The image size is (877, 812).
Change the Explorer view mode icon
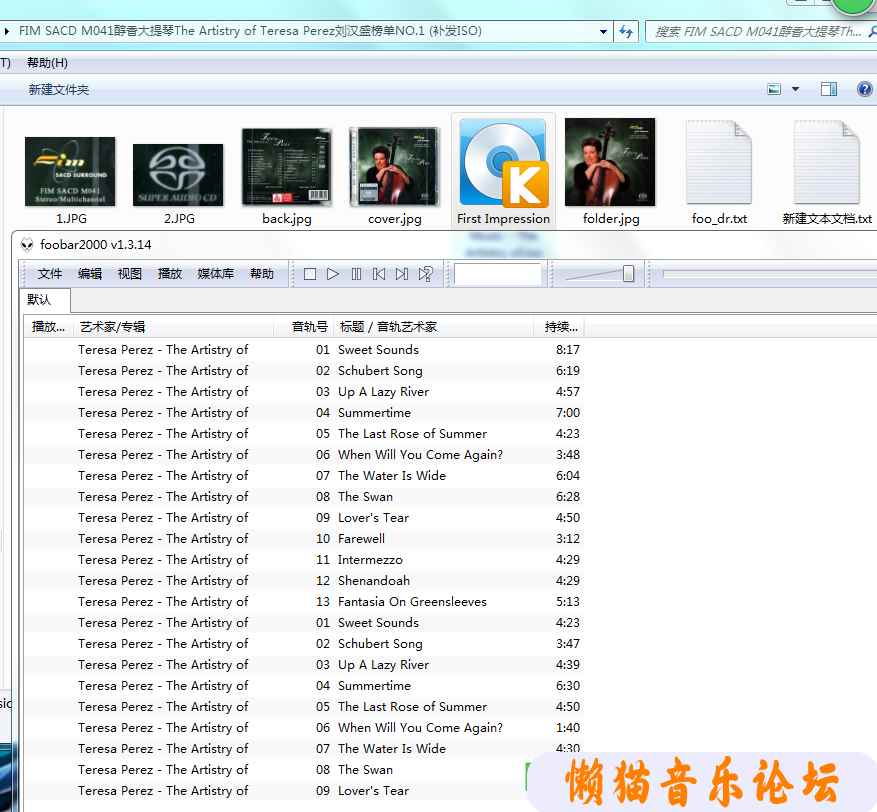click(774, 89)
